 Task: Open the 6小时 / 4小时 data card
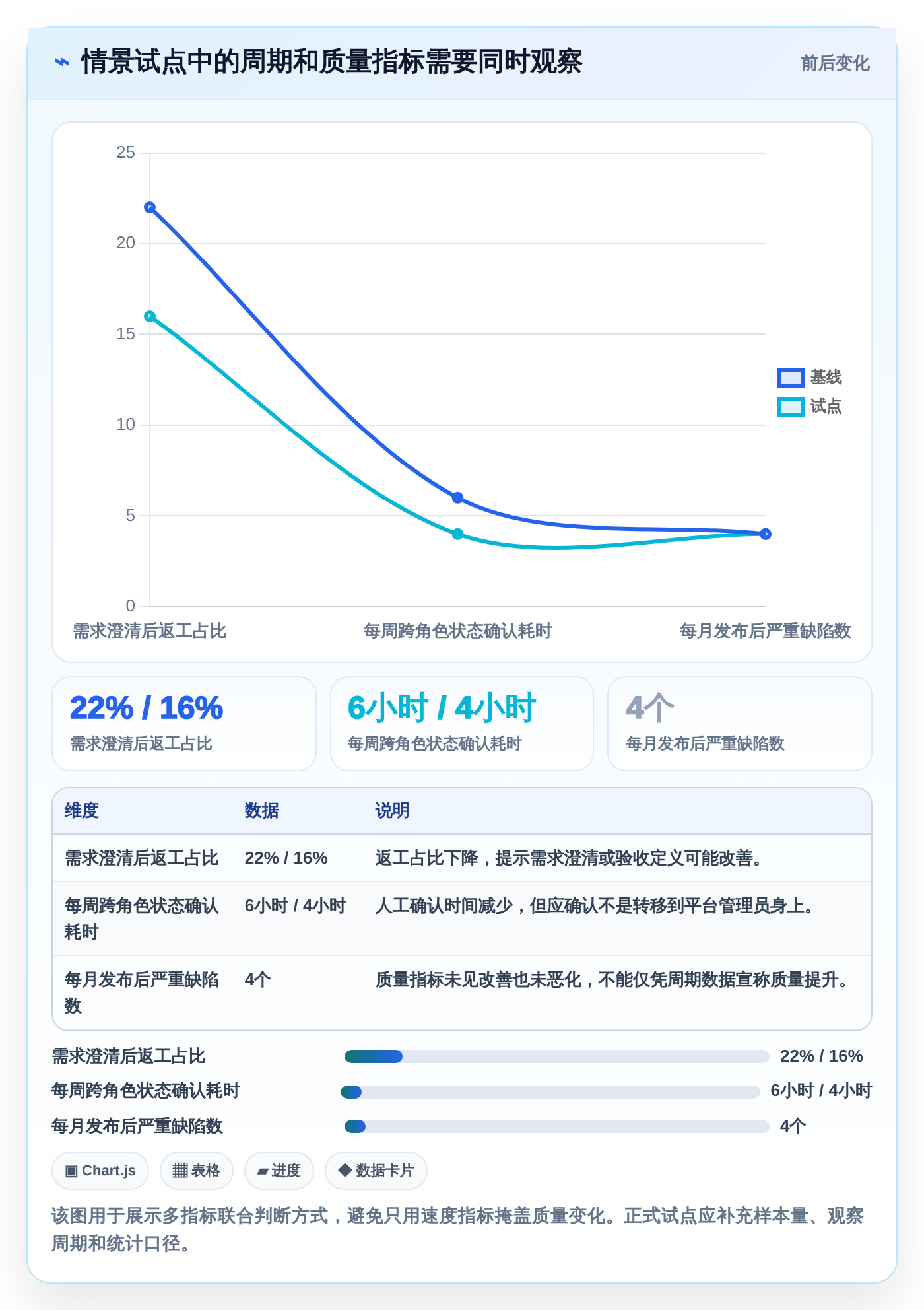point(462,724)
